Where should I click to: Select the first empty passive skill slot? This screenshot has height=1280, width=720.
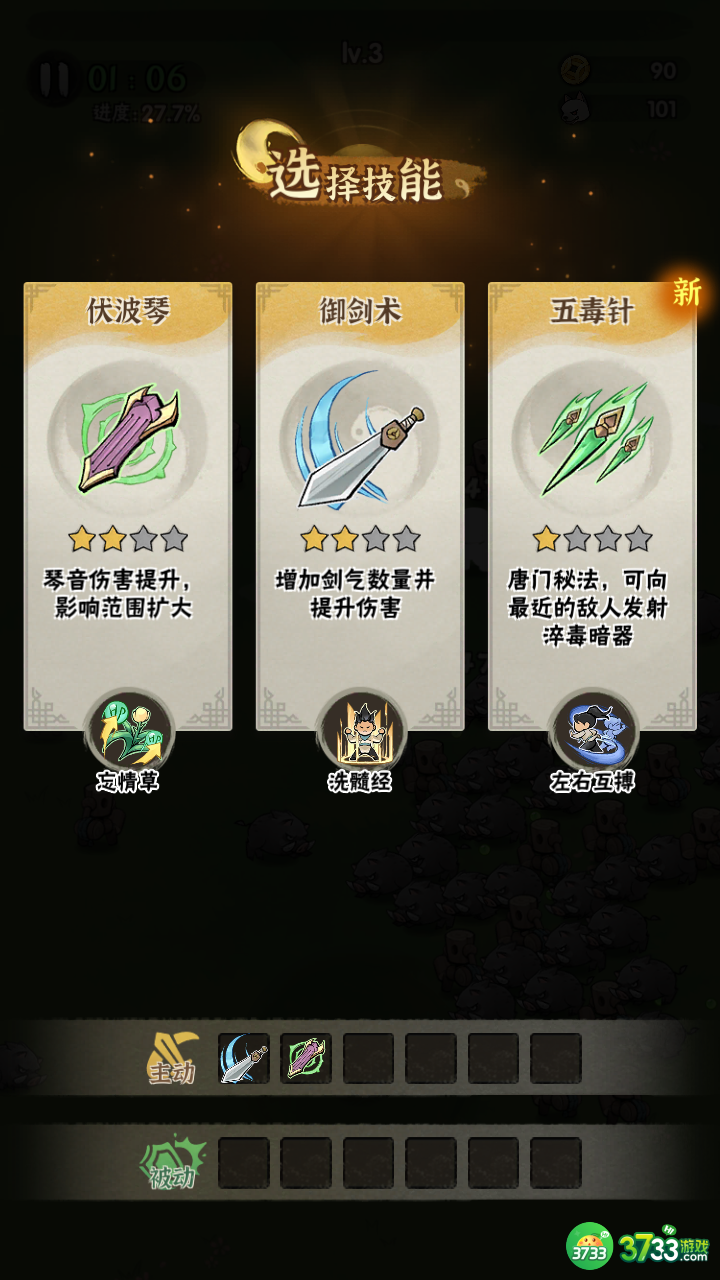244,1163
